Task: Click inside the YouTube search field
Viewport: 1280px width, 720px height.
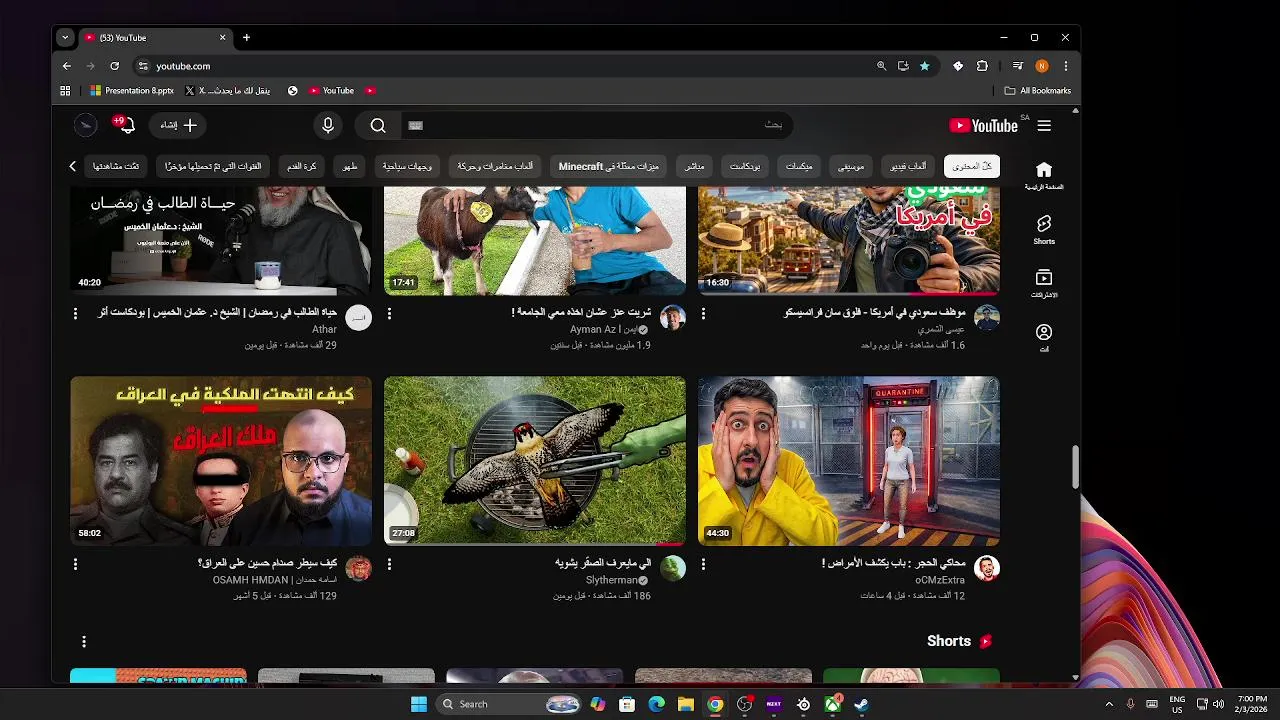Action: pyautogui.click(x=600, y=125)
